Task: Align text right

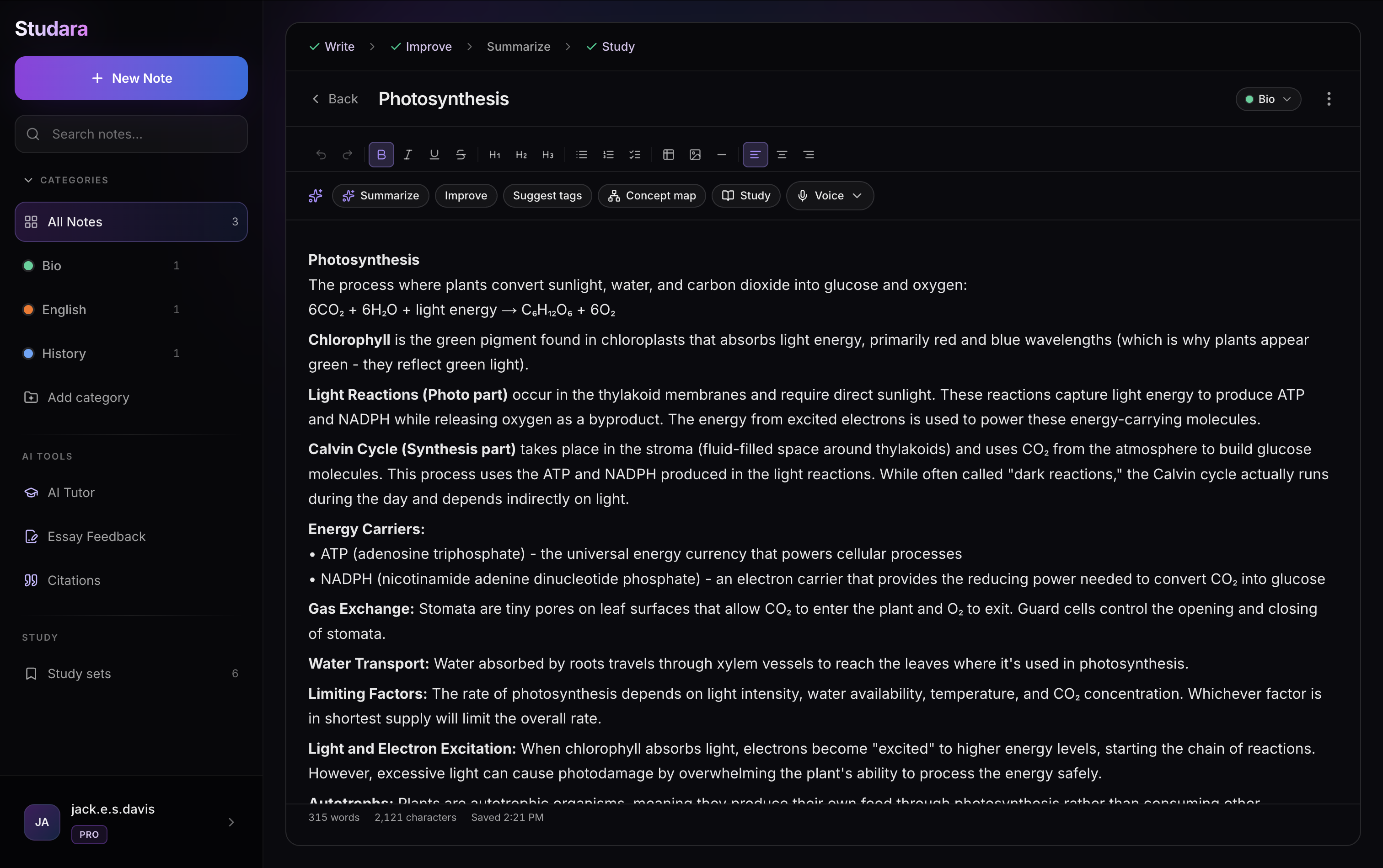Action: click(x=808, y=155)
